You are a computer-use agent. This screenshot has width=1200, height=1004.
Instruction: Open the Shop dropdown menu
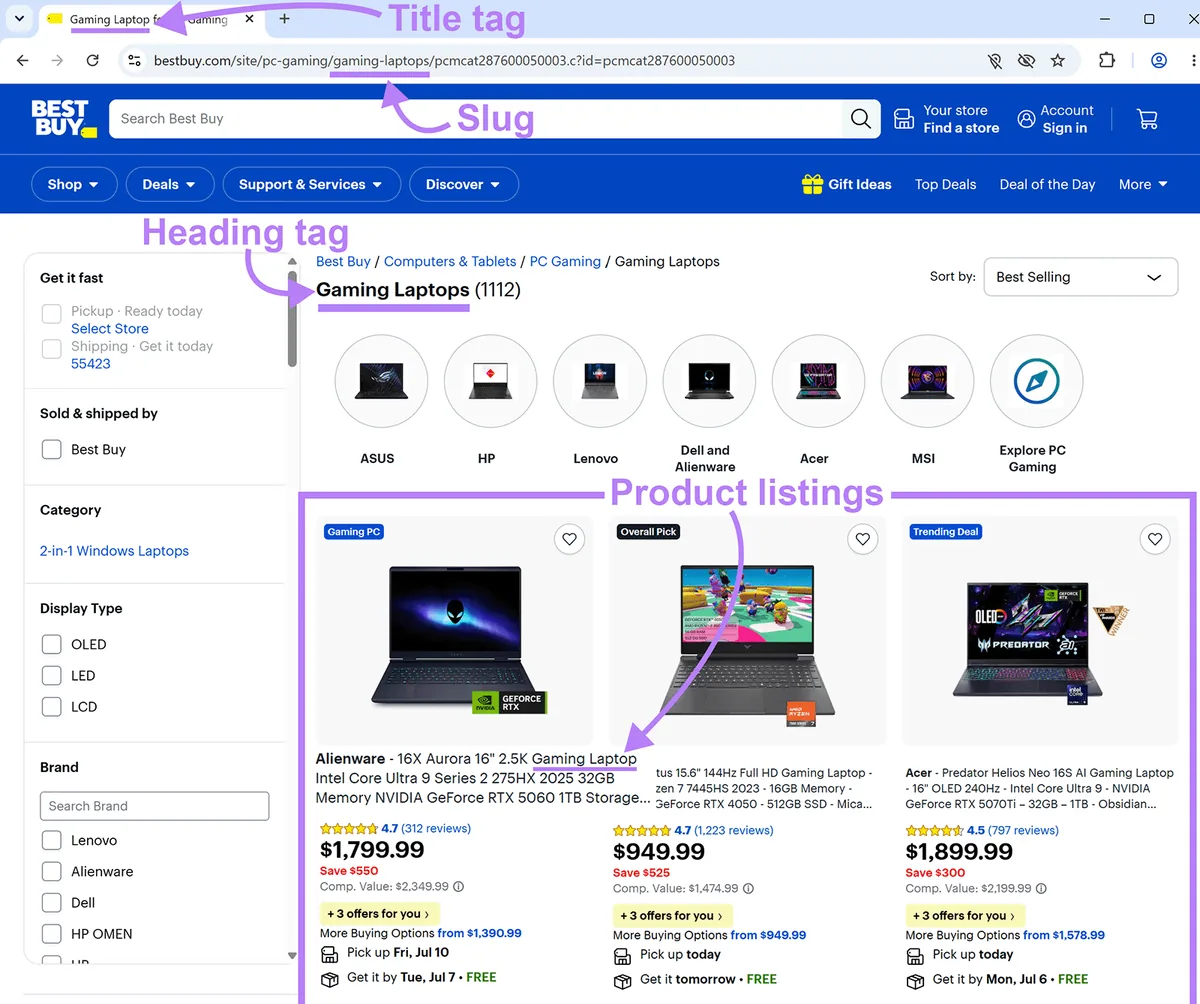click(x=74, y=184)
